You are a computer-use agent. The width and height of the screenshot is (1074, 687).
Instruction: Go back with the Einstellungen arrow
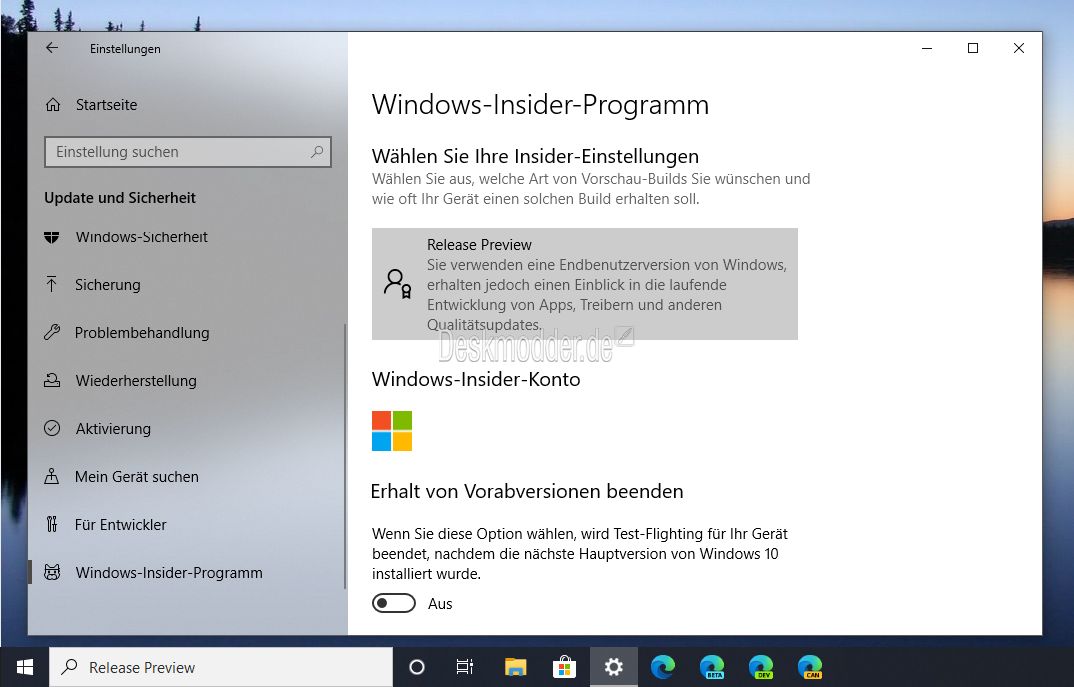pyautogui.click(x=52, y=48)
